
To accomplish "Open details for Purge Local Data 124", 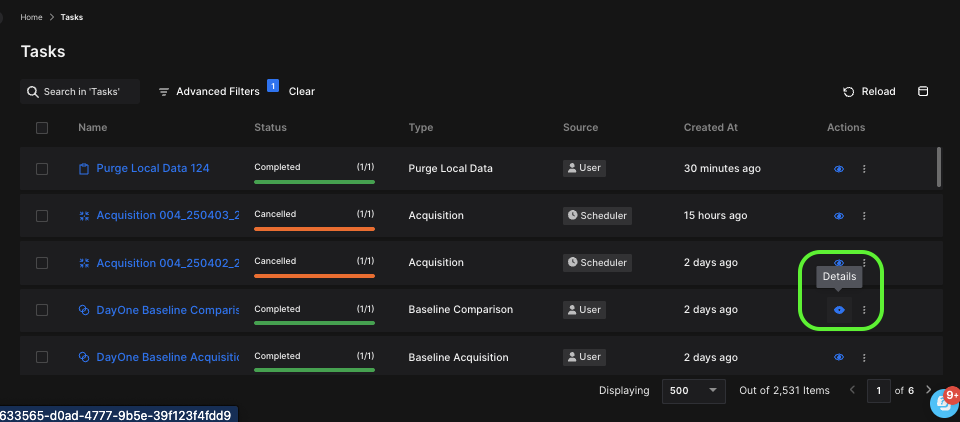I will click(839, 169).
